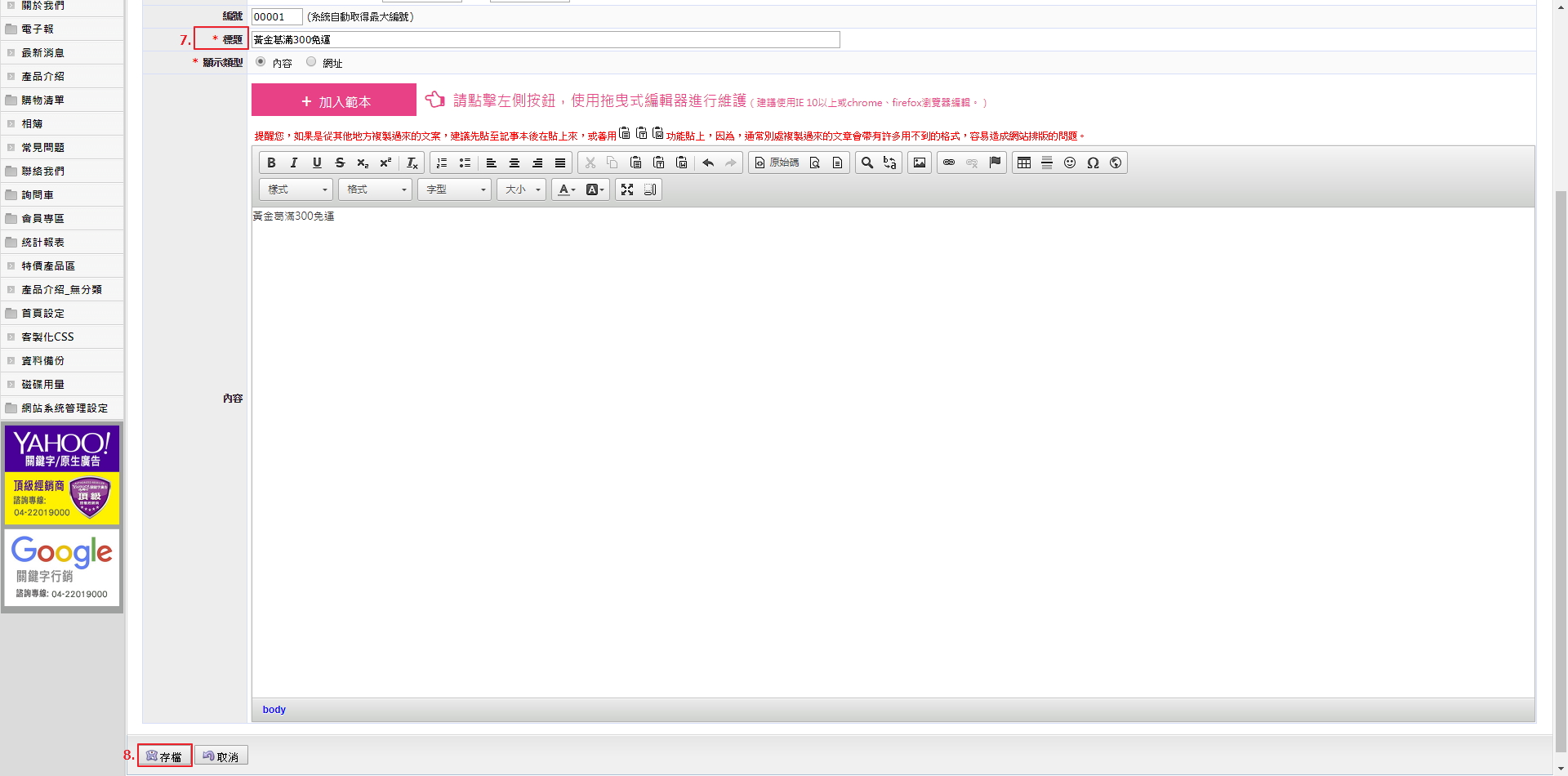This screenshot has height=776, width=1568.
Task: Open the 樣式 styles dropdown
Action: tap(296, 190)
